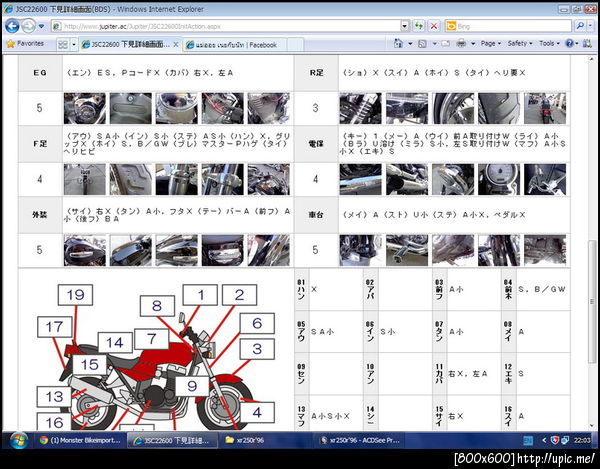
Task: Click diagram label number 6
Action: 257,324
